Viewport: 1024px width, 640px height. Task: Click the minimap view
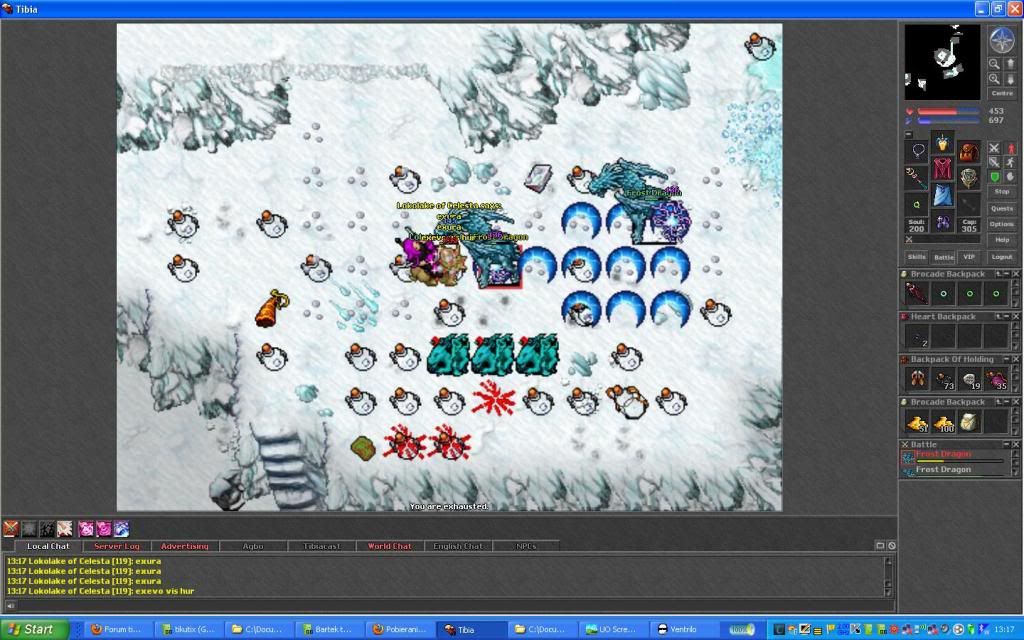coord(942,62)
